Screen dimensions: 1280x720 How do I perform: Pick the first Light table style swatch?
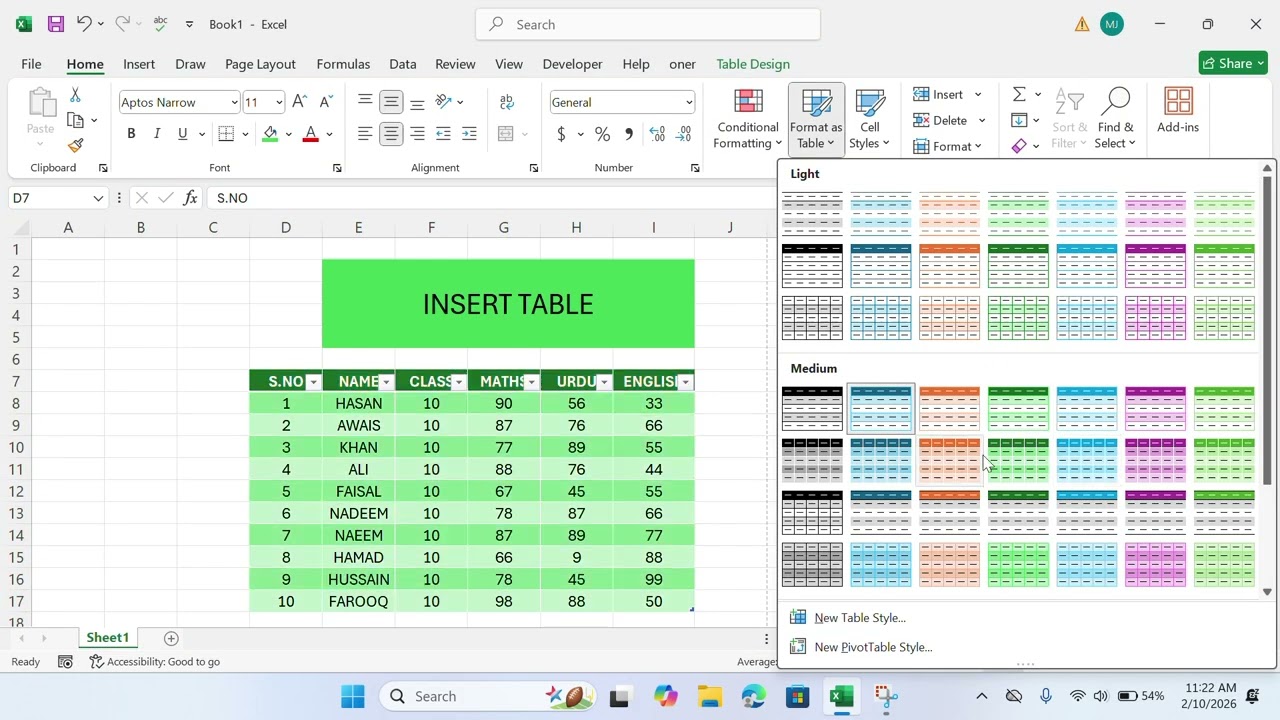coord(812,213)
